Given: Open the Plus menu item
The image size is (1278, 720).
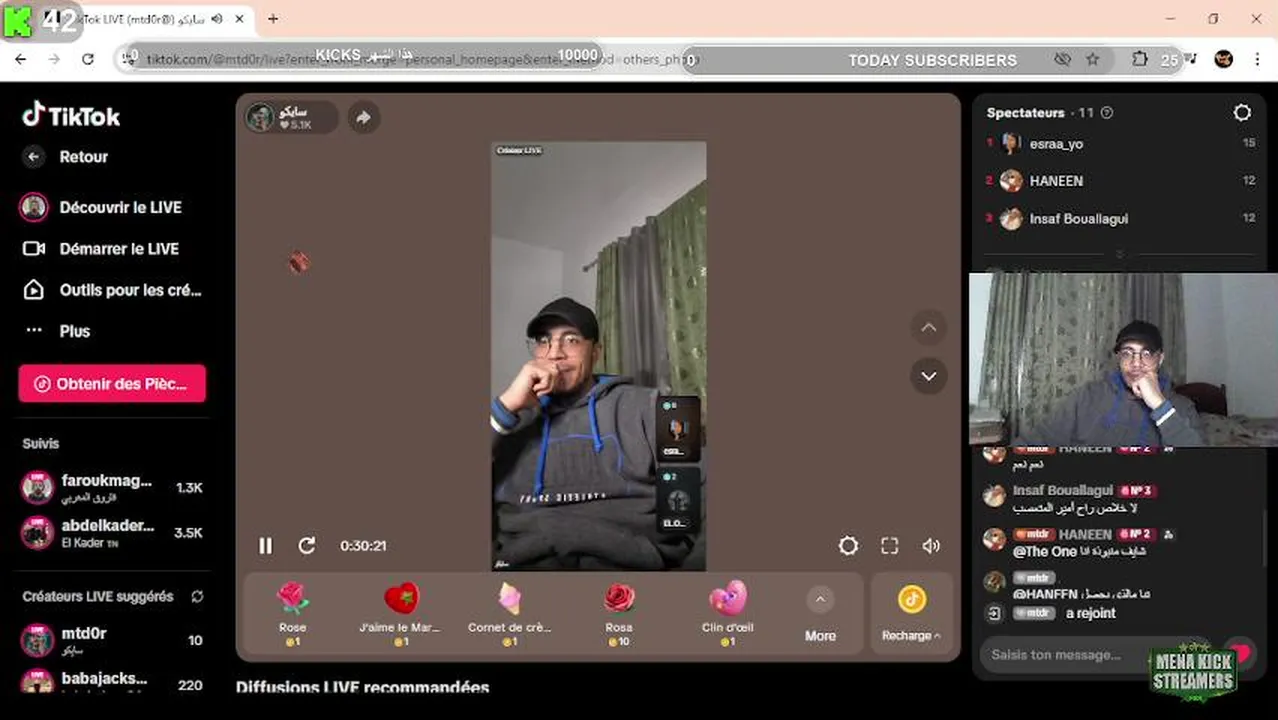Looking at the screenshot, I should tap(58, 331).
